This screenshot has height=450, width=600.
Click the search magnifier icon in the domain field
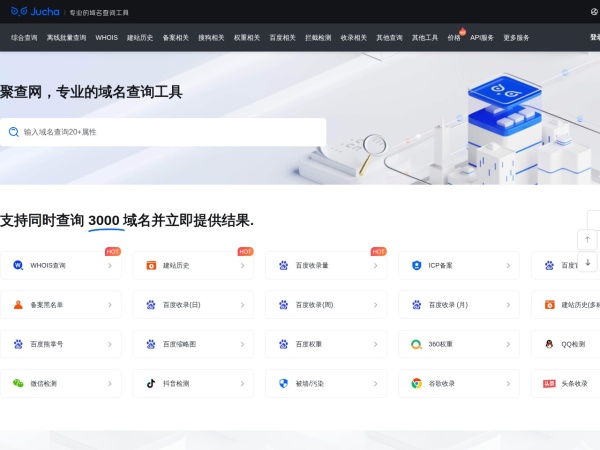14,132
